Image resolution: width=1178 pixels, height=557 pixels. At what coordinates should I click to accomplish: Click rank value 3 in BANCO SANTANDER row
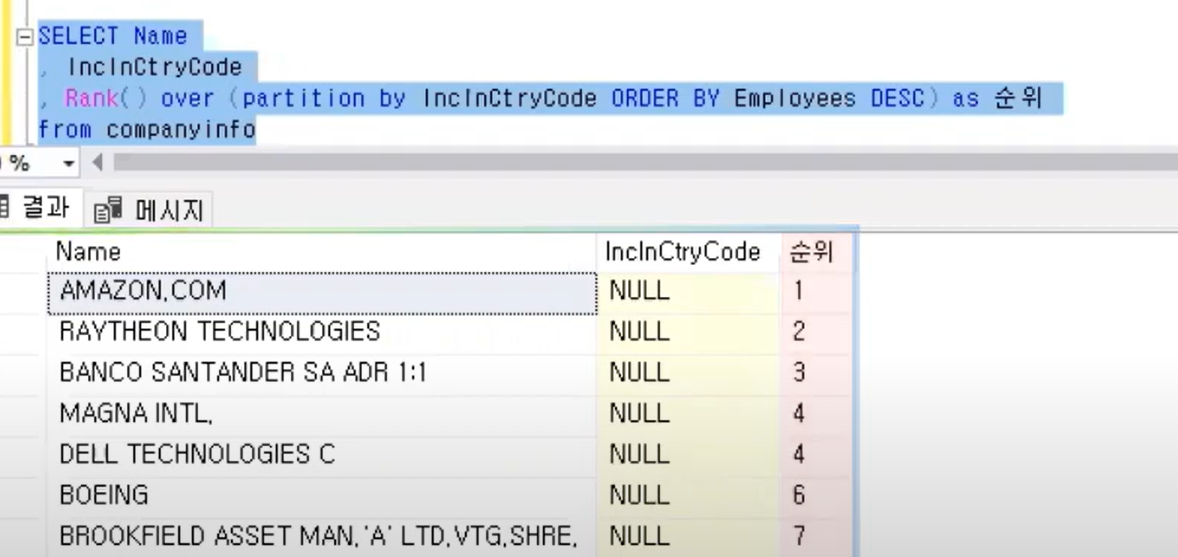pyautogui.click(x=816, y=373)
